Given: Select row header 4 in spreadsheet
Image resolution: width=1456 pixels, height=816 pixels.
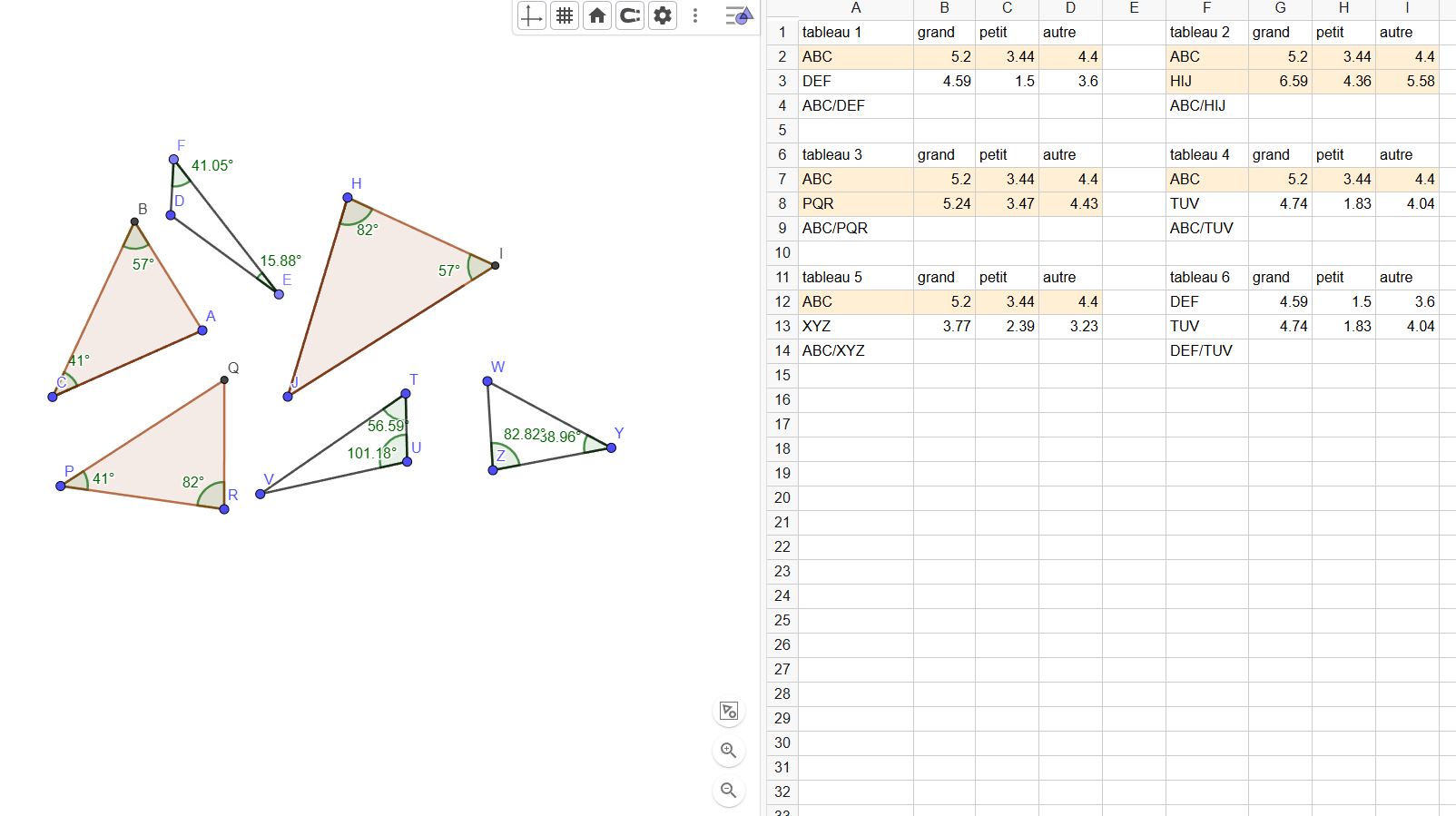Looking at the screenshot, I should [782, 105].
